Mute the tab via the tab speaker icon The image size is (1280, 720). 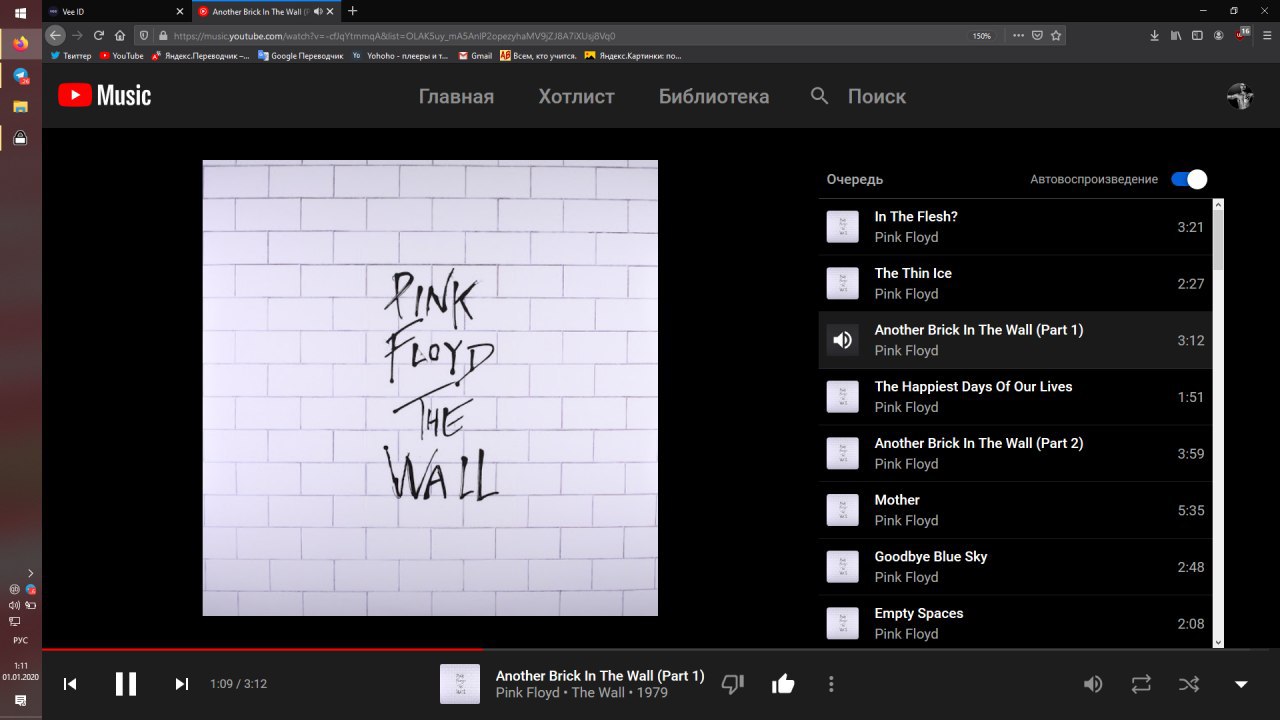click(x=317, y=11)
